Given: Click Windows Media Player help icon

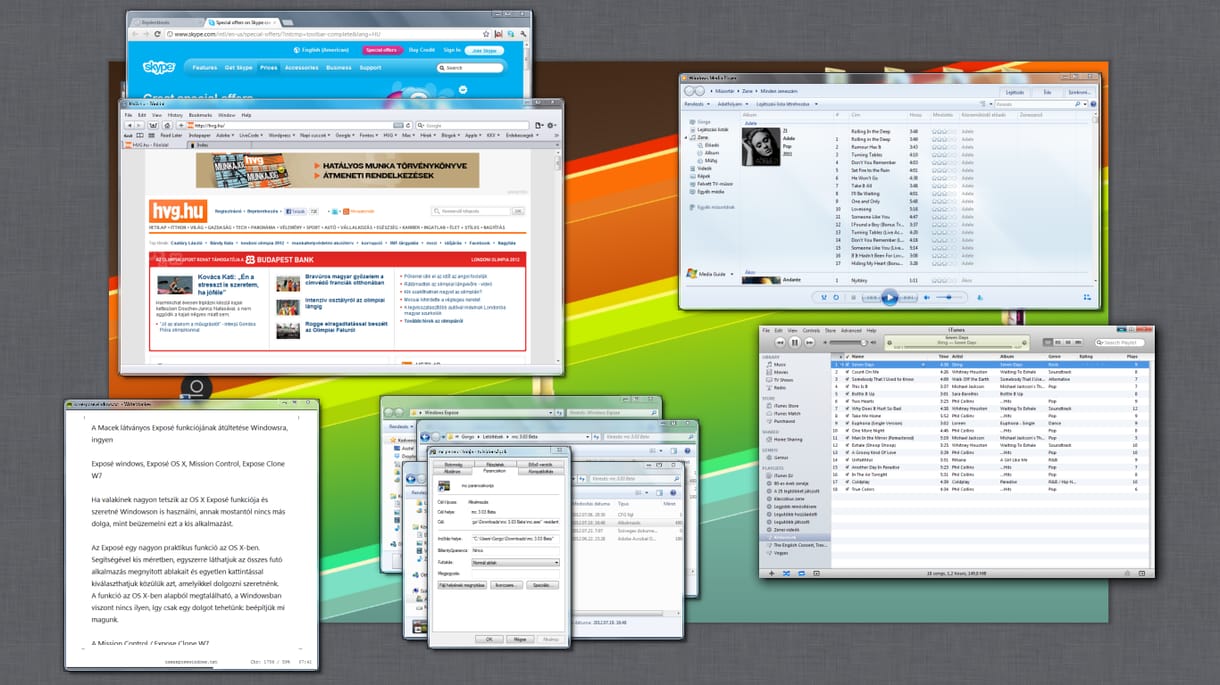Looking at the screenshot, I should coord(1093,104).
